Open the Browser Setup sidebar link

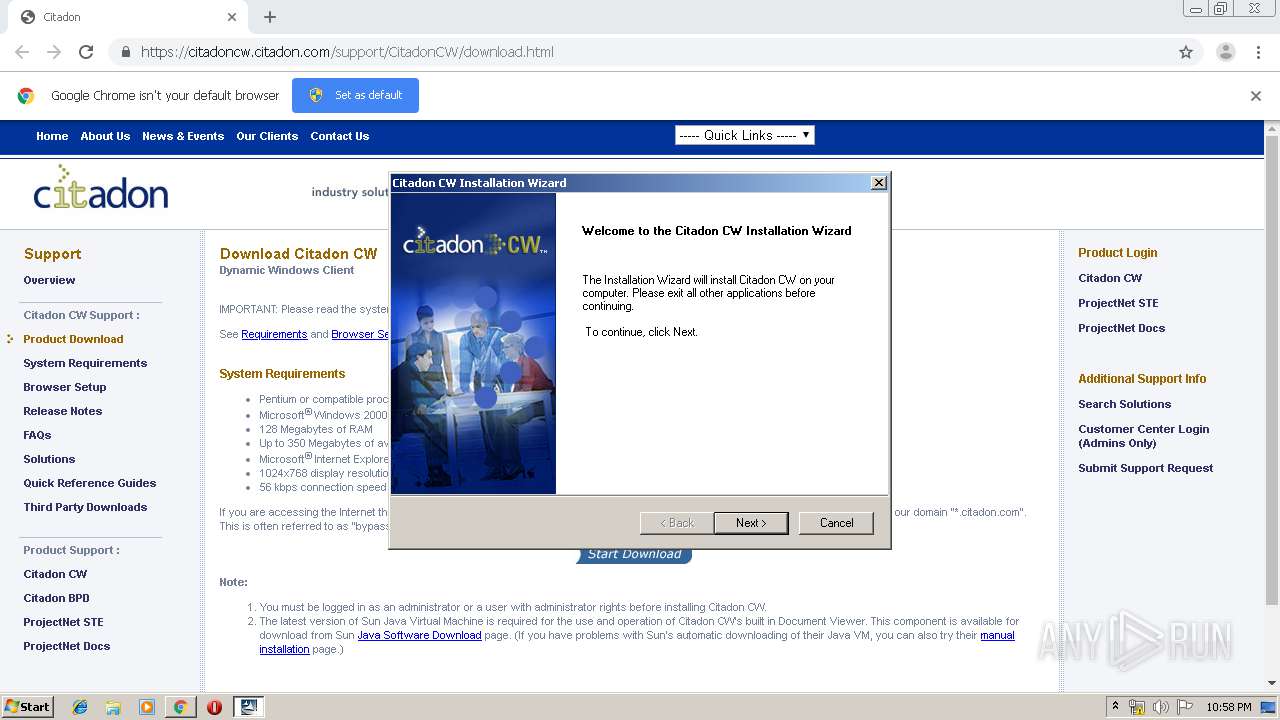[x=65, y=387]
